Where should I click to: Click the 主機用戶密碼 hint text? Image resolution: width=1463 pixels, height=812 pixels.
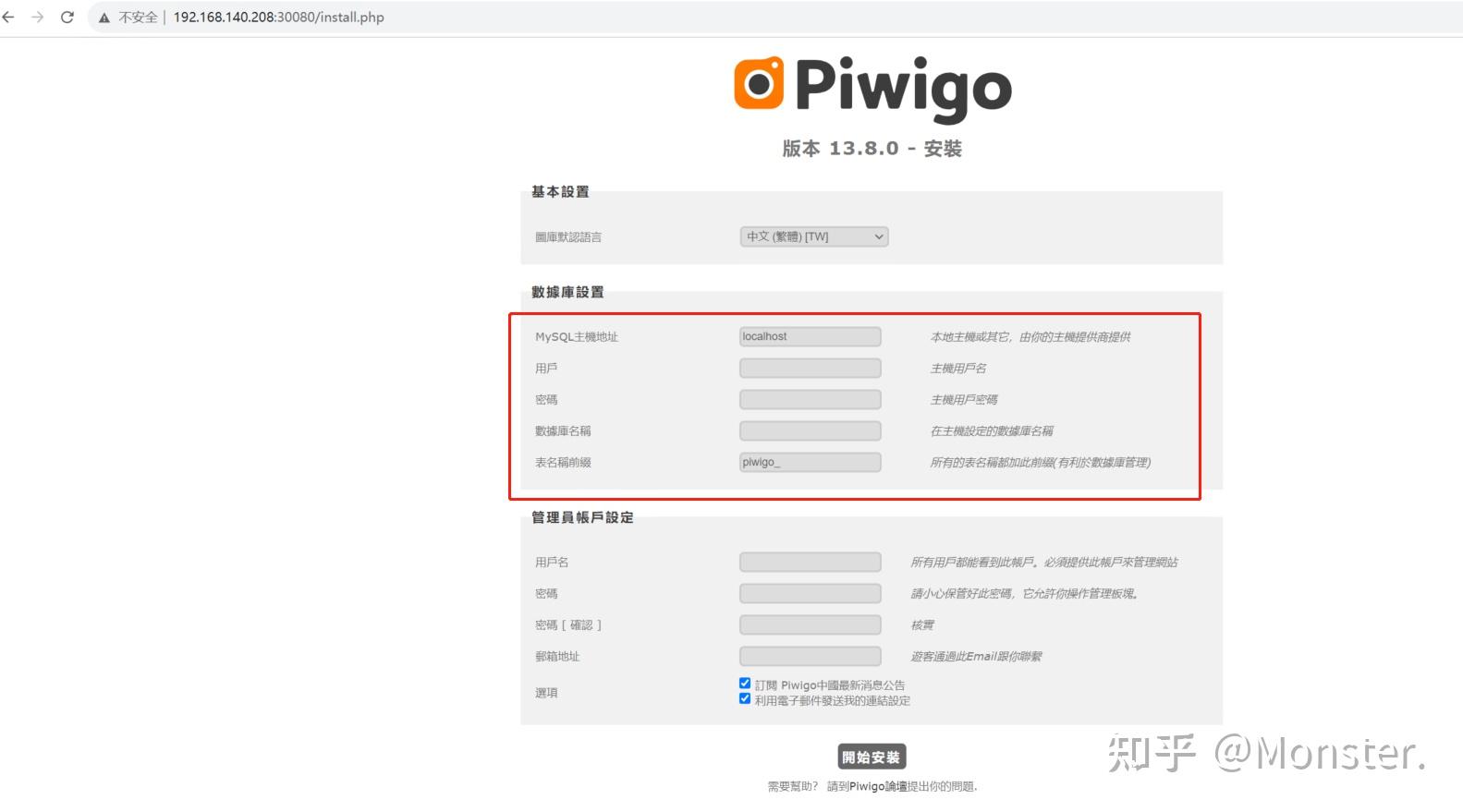(964, 399)
